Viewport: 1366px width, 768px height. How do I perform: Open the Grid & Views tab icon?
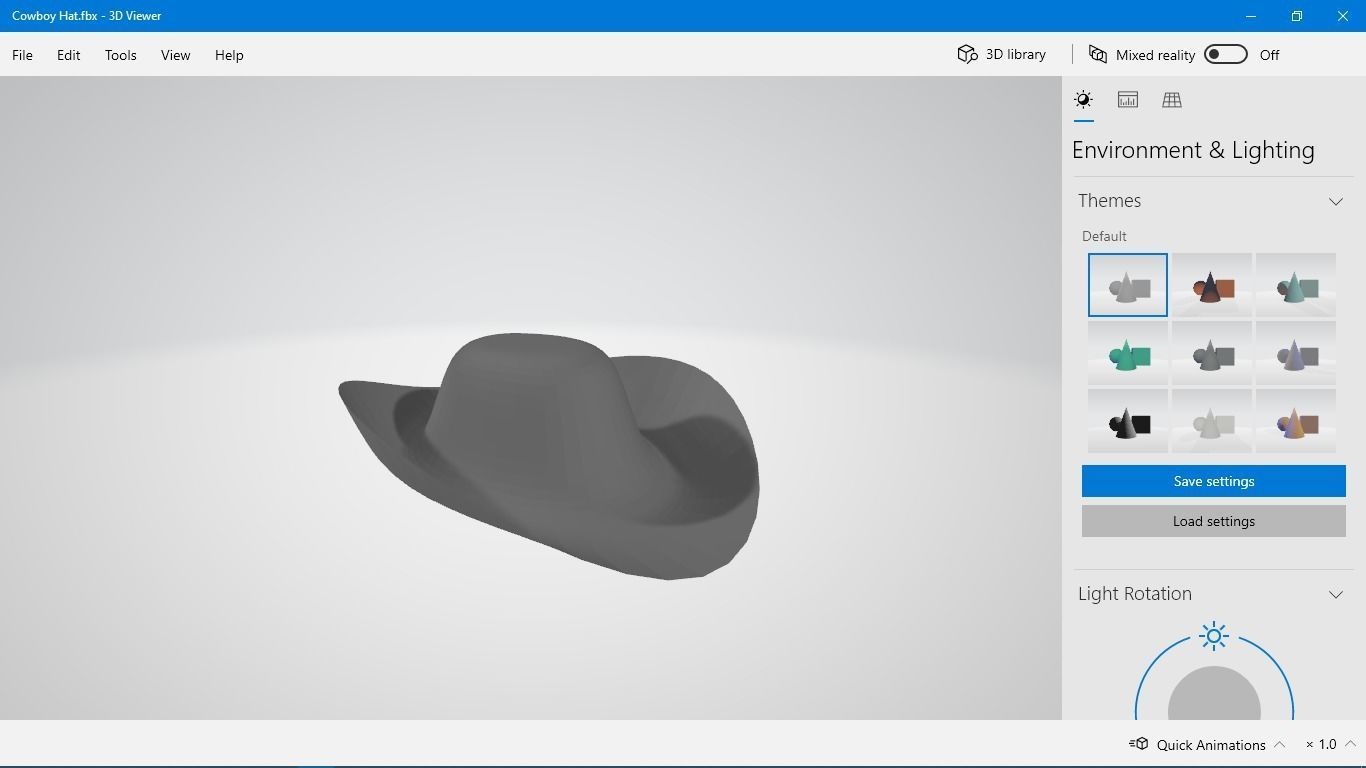(x=1172, y=99)
